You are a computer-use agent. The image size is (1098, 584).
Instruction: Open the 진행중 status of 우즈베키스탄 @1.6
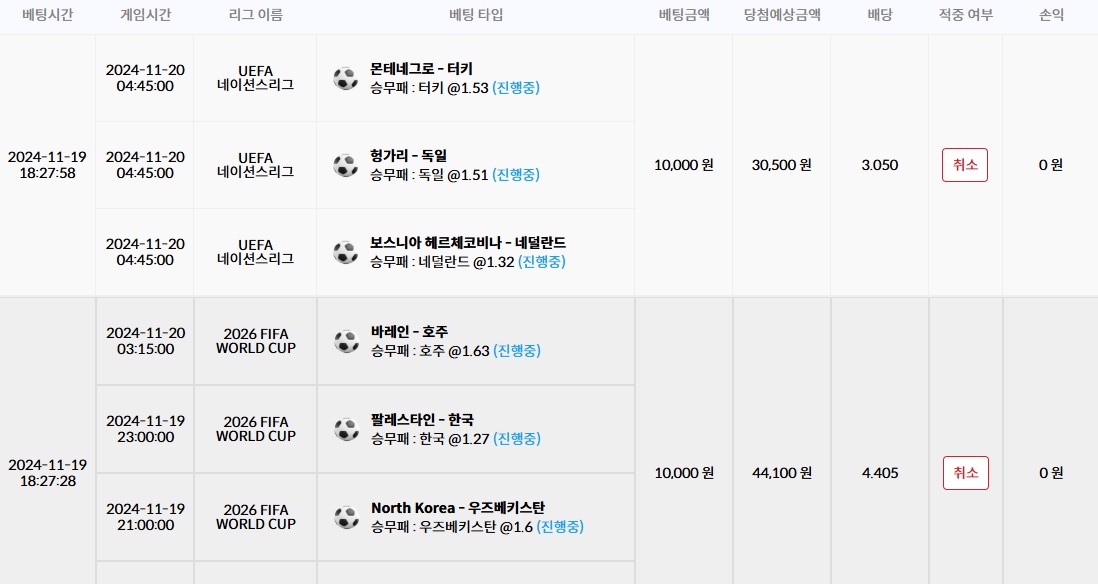click(560, 527)
